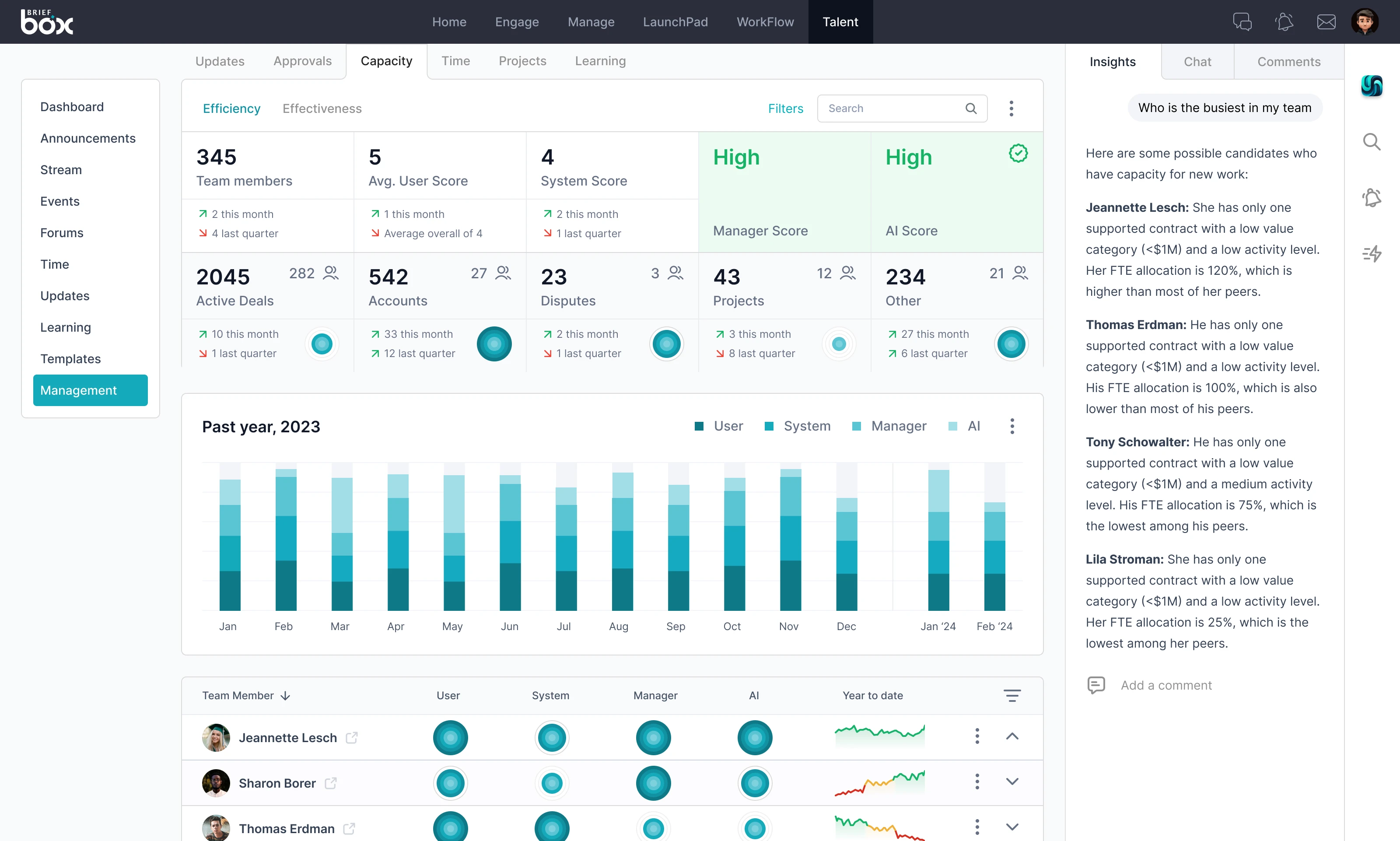Click the quick actions lightning icon
Image resolution: width=1400 pixels, height=841 pixels.
(1372, 253)
